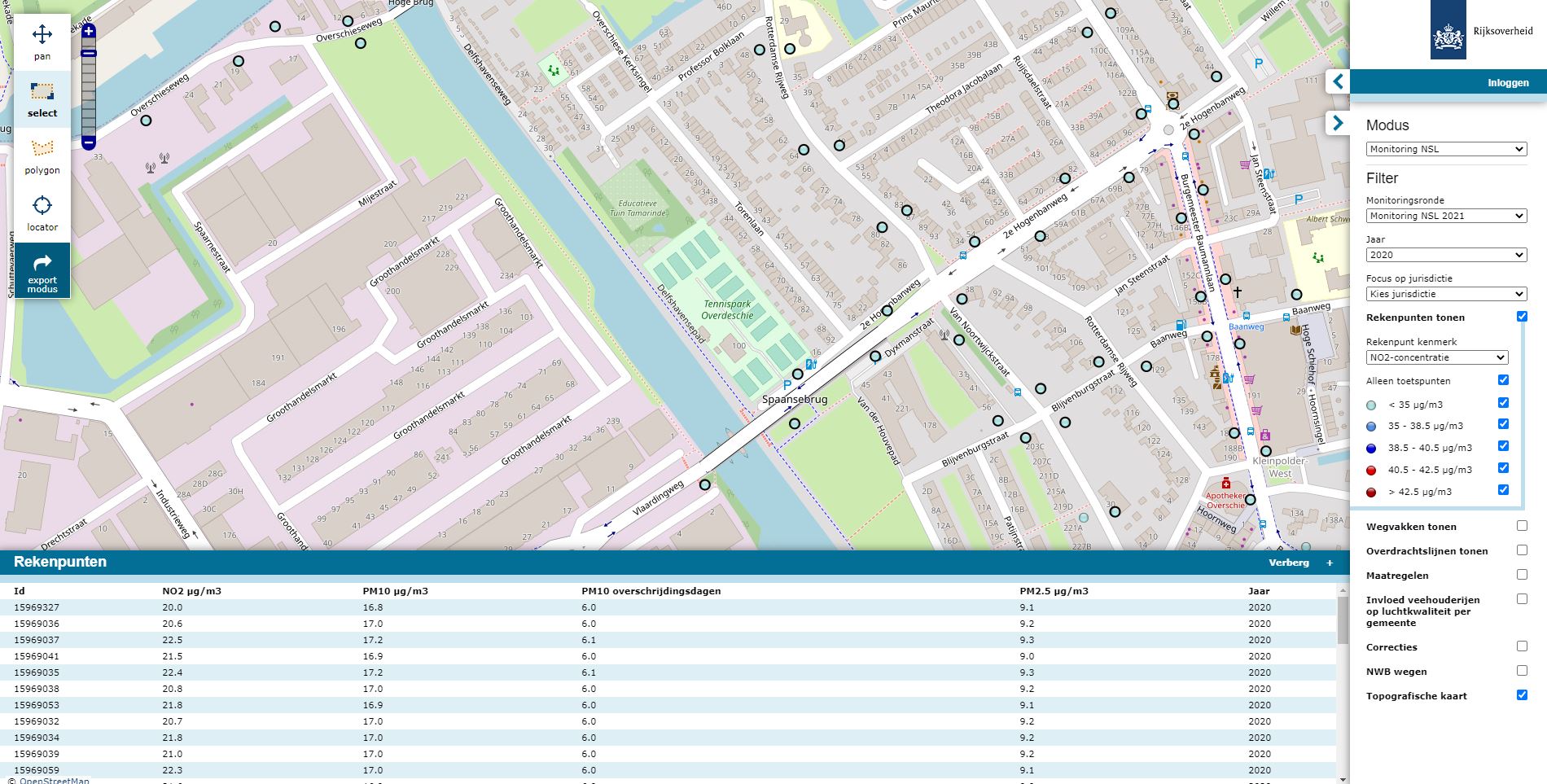Click the table vertical scrollbar
1547x784 pixels.
tap(1343, 619)
